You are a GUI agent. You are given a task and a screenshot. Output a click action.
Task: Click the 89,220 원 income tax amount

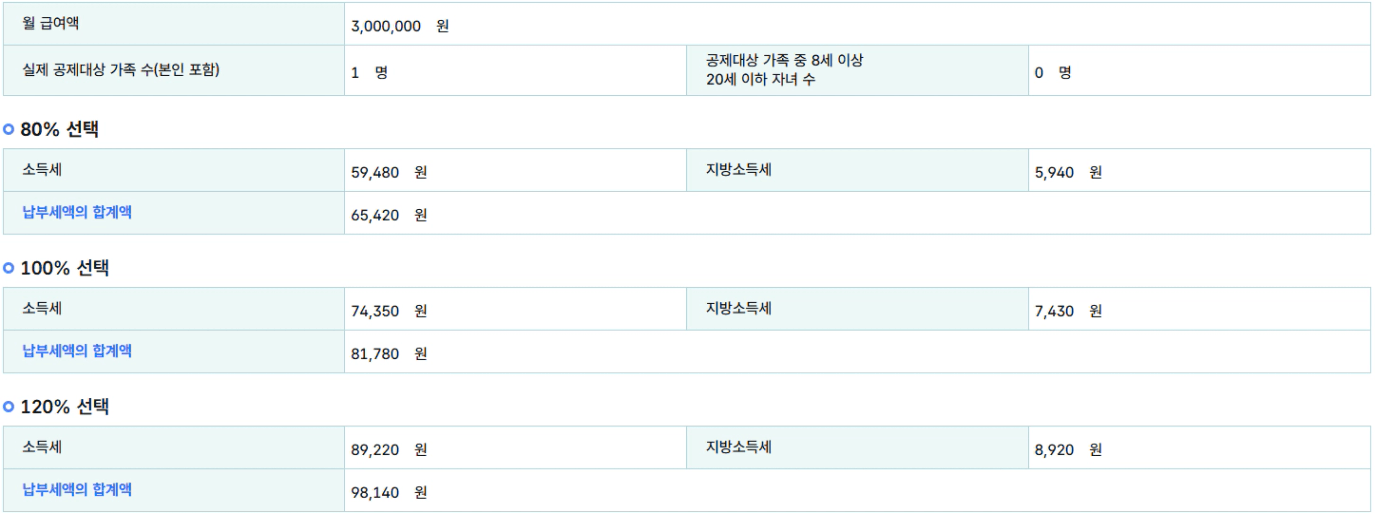[389, 450]
